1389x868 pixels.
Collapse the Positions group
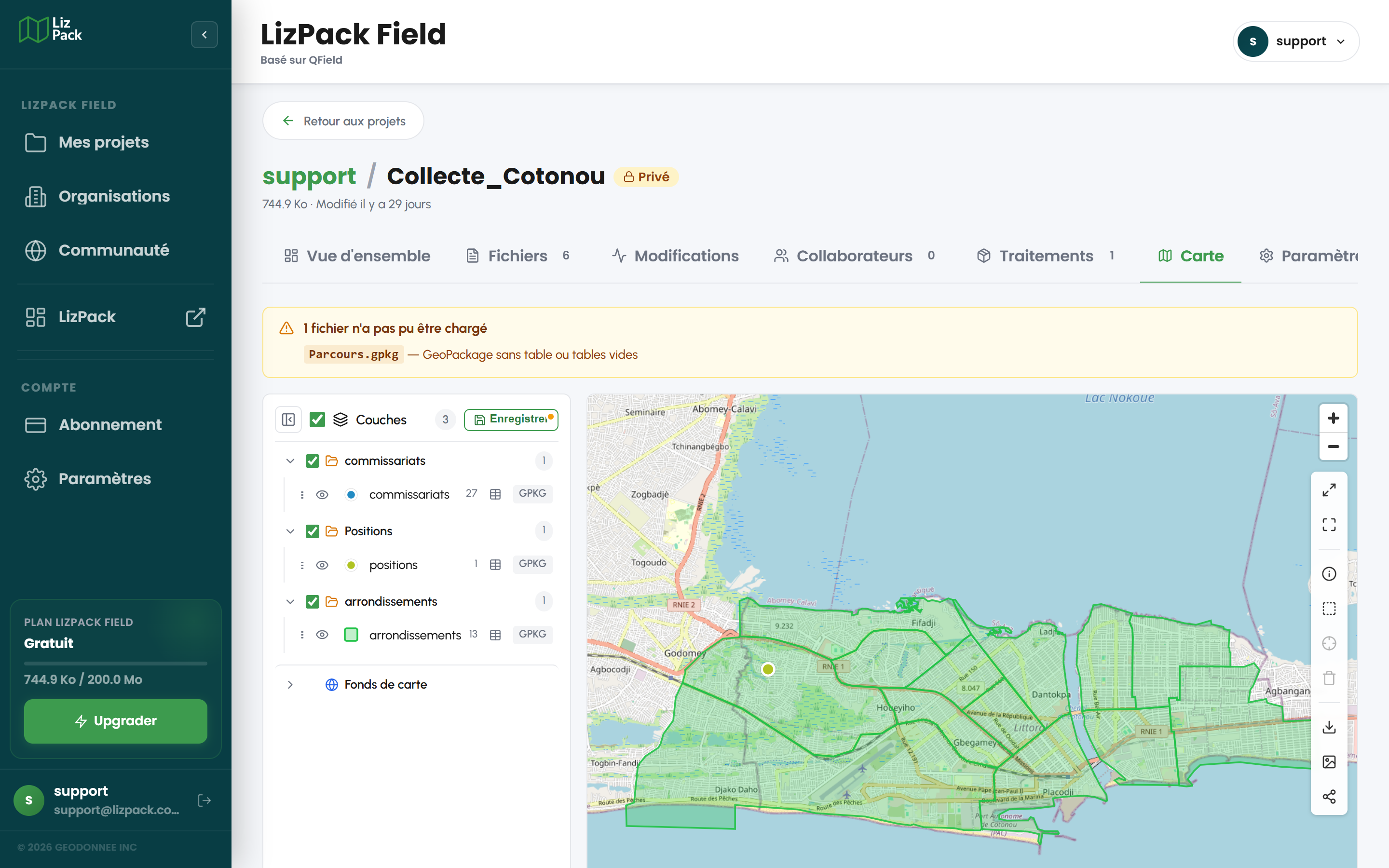(290, 531)
